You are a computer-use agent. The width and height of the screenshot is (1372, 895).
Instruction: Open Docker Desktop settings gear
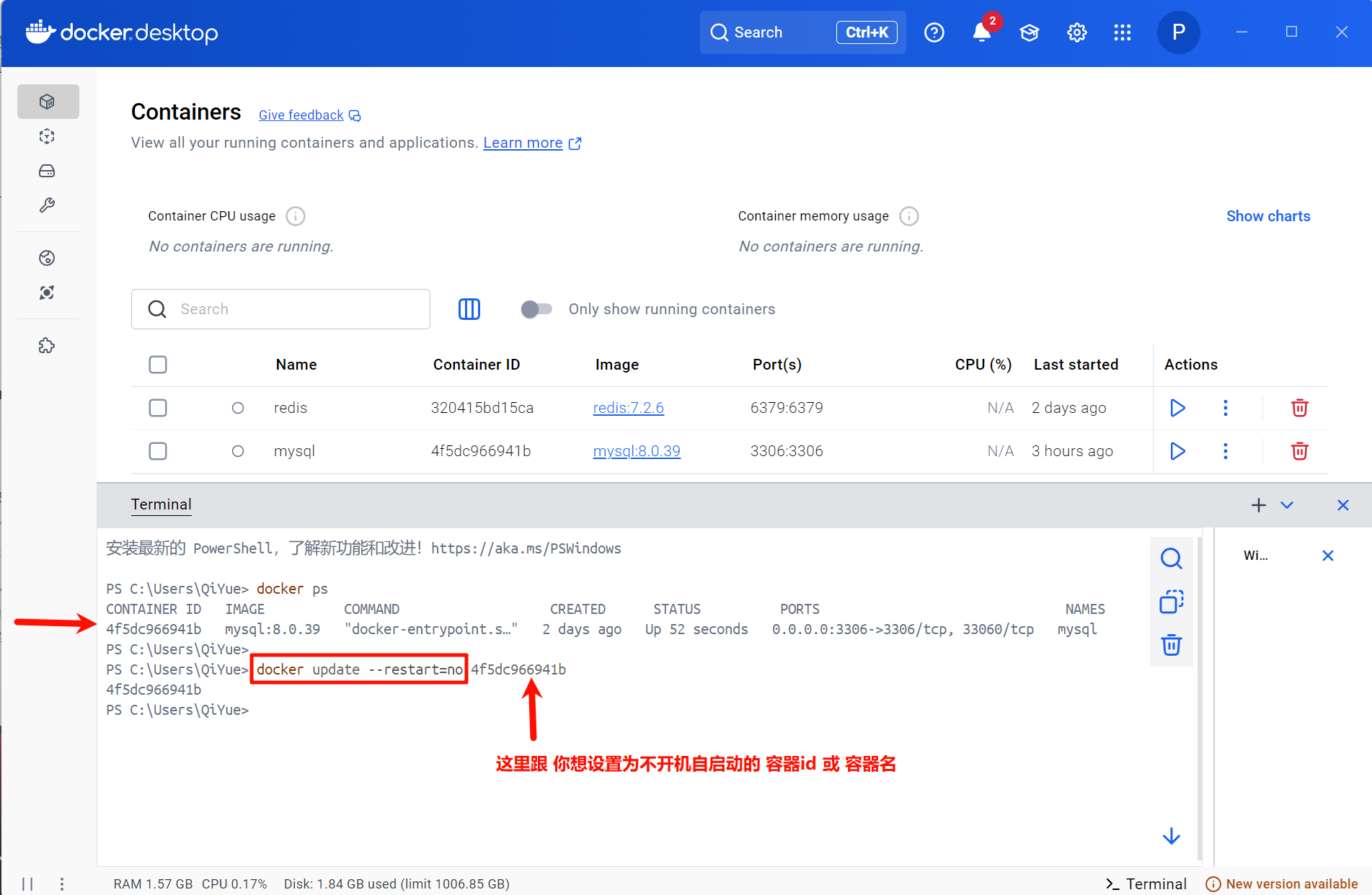1077,32
